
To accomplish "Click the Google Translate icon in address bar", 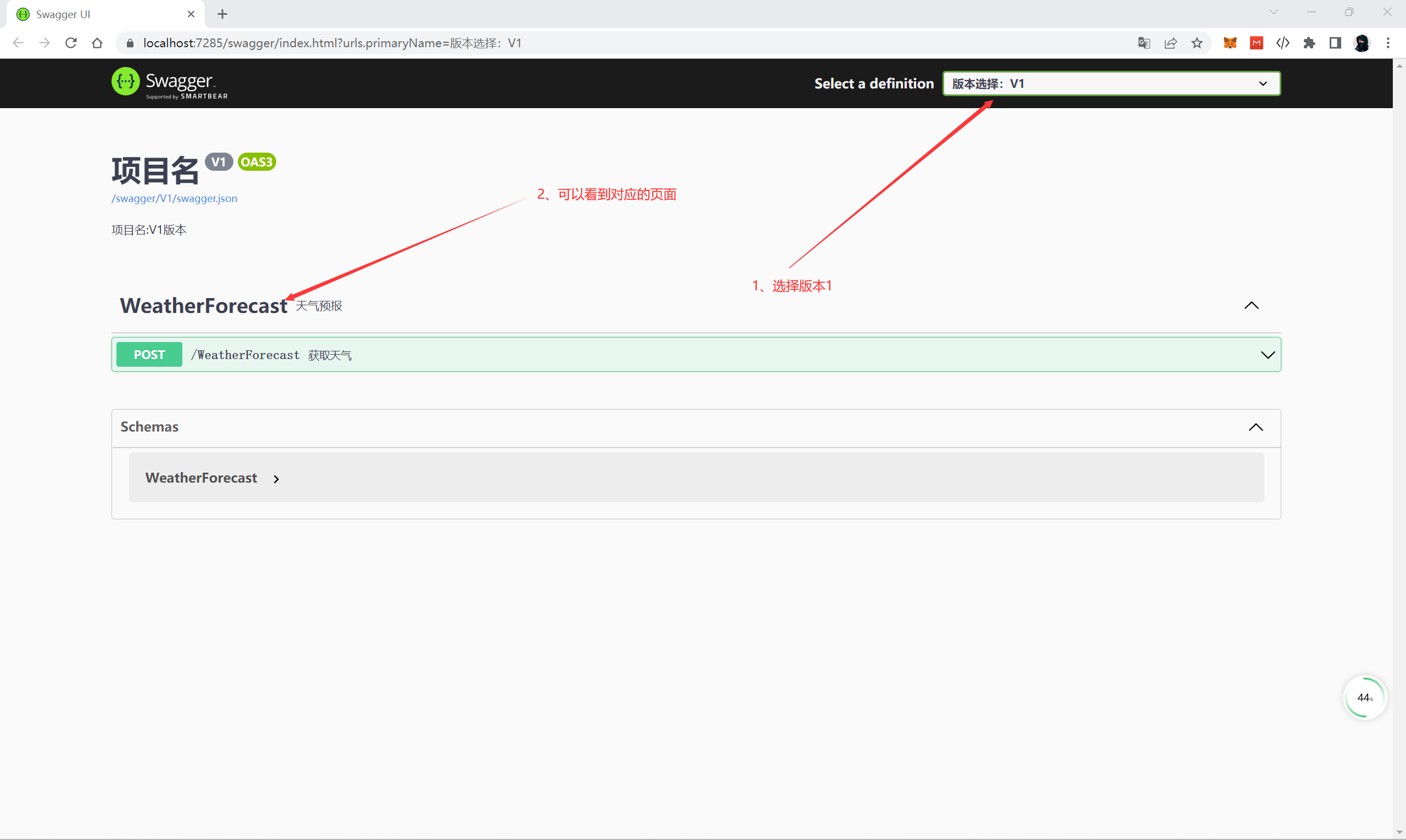I will 1144,43.
